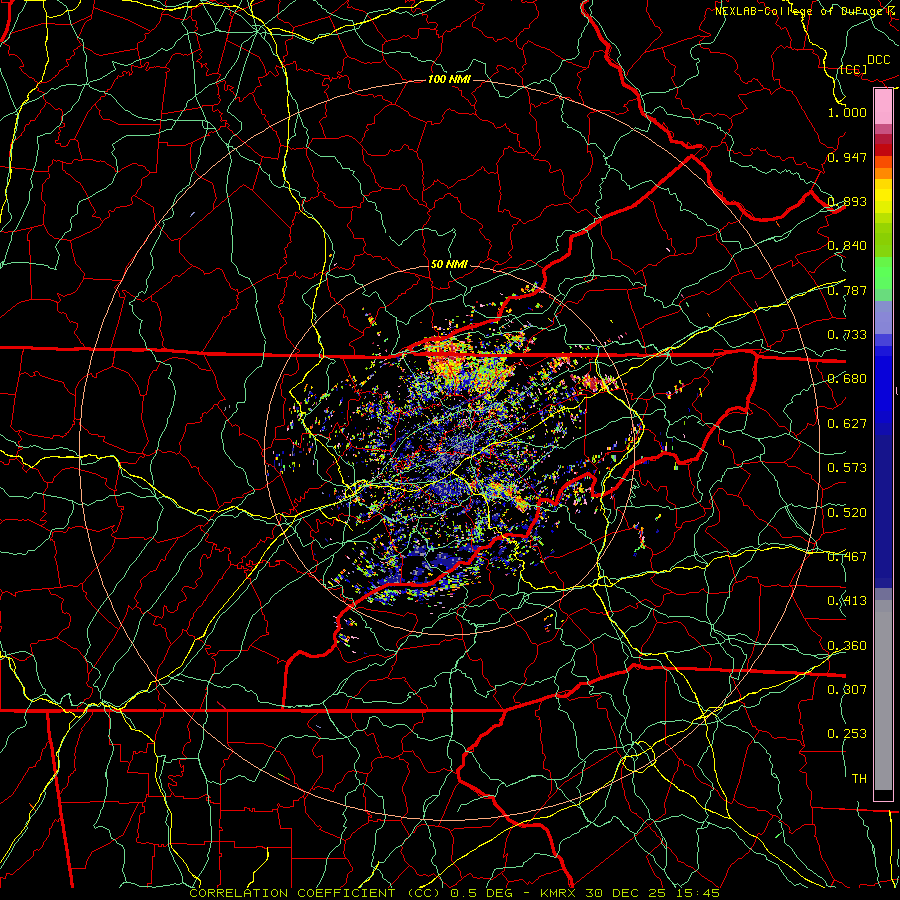Image resolution: width=900 pixels, height=900 pixels.
Task: Click the 0.467 scale value
Action: pyautogui.click(x=847, y=556)
